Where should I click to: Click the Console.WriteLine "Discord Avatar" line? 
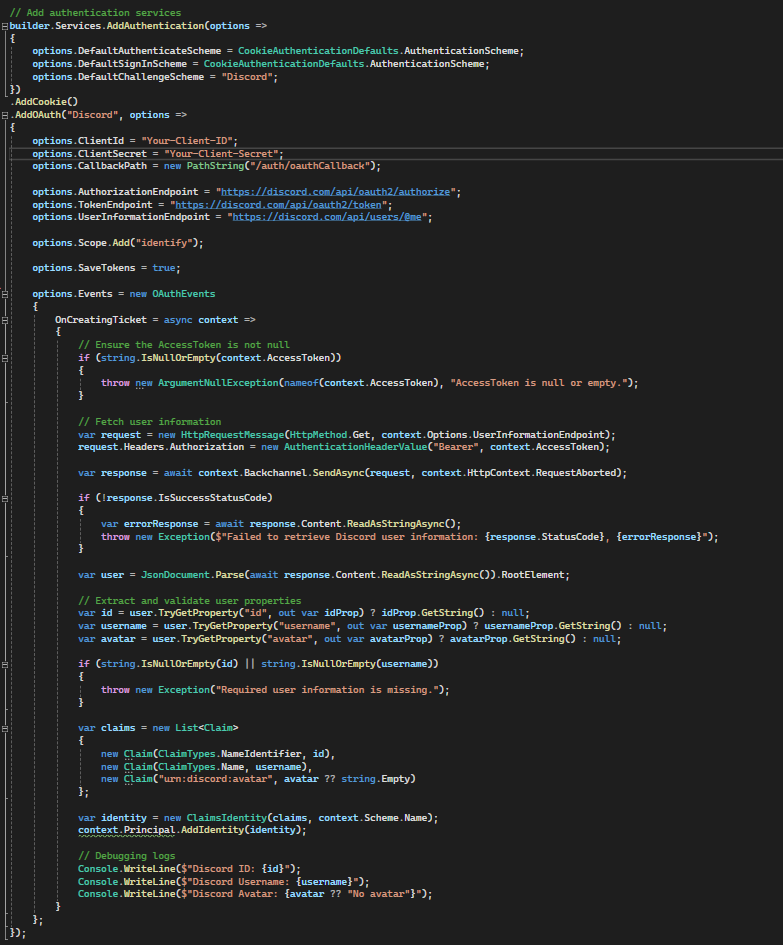point(255,894)
